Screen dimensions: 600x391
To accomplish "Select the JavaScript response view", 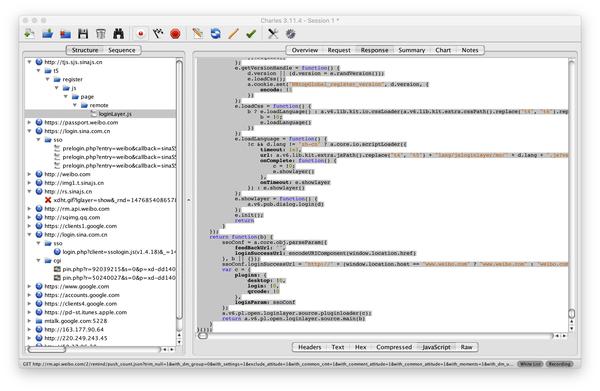I will coord(436,347).
